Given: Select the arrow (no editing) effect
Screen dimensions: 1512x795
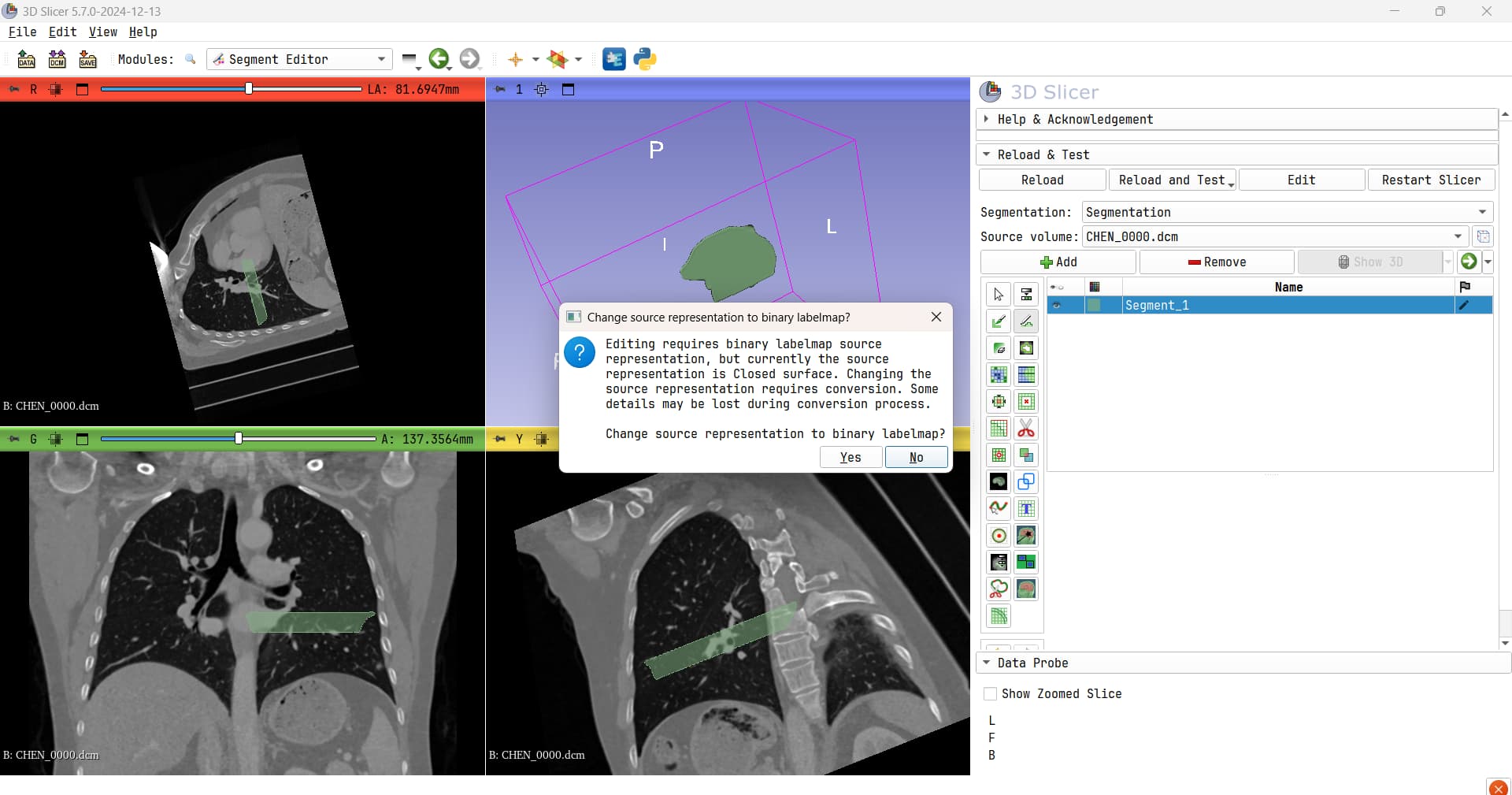Looking at the screenshot, I should click(999, 295).
